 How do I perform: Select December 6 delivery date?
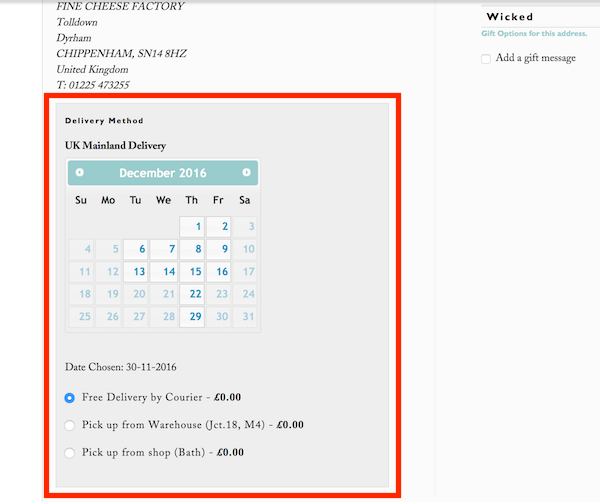pyautogui.click(x=135, y=249)
